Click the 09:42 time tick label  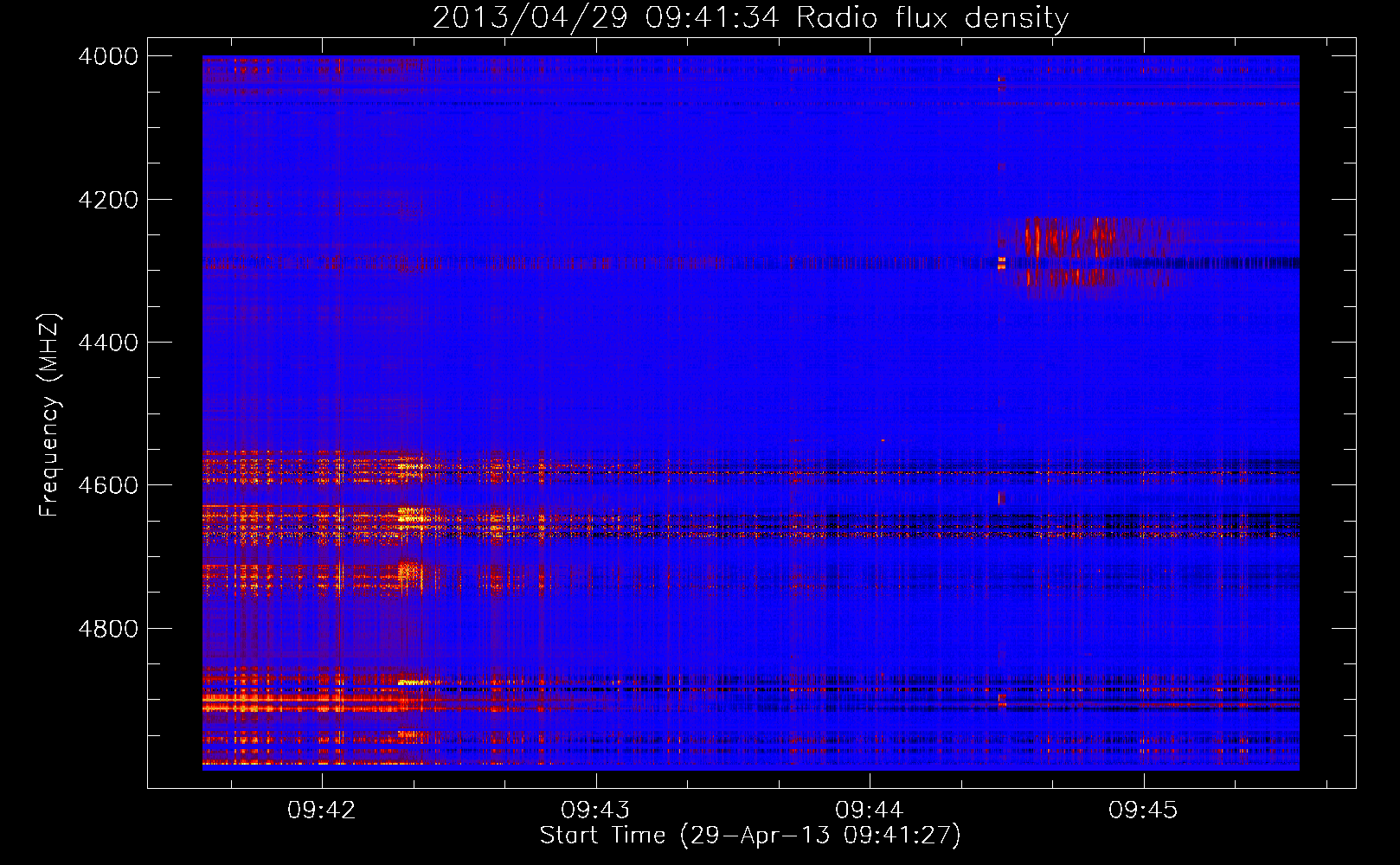[322, 811]
